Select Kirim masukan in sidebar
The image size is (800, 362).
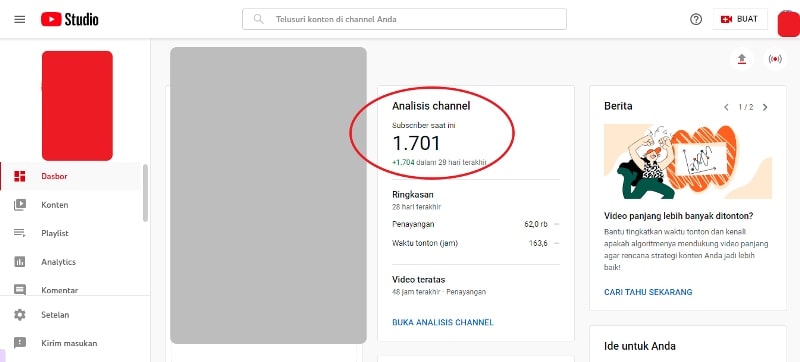click(x=70, y=343)
